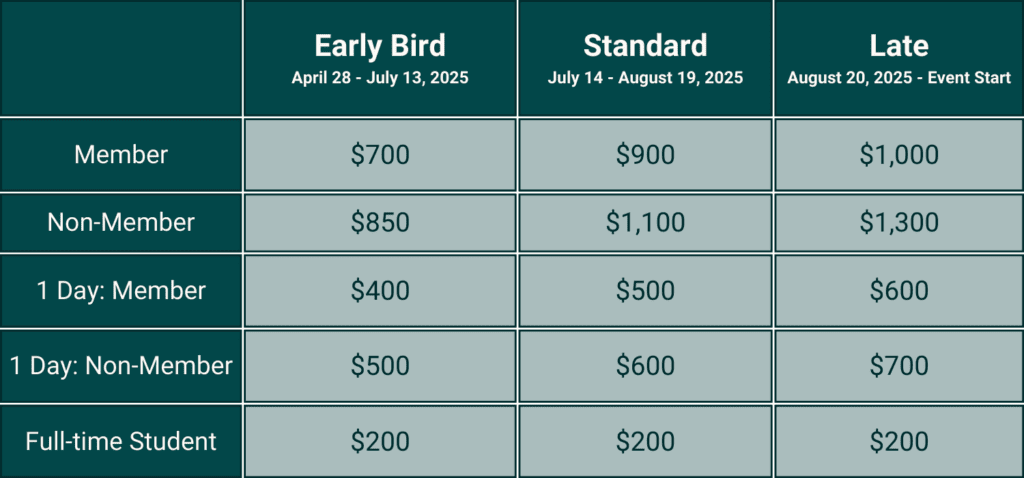Image resolution: width=1024 pixels, height=478 pixels.
Task: Select Non-Member Early Bird $850 cell
Action: pyautogui.click(x=380, y=223)
